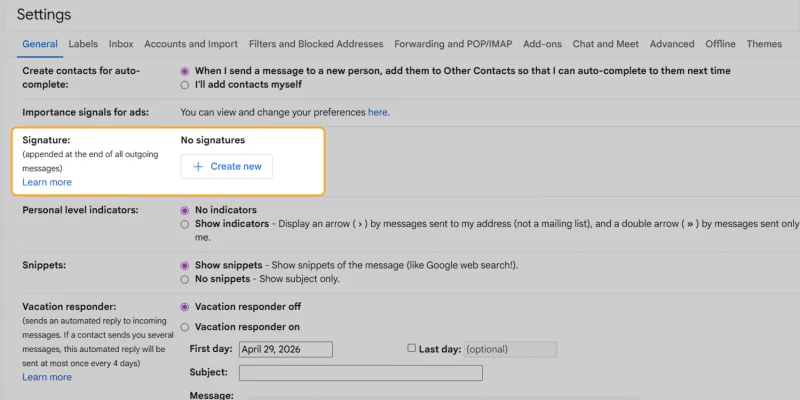
Task: Switch to the Add-ons tab
Action: pyautogui.click(x=542, y=44)
